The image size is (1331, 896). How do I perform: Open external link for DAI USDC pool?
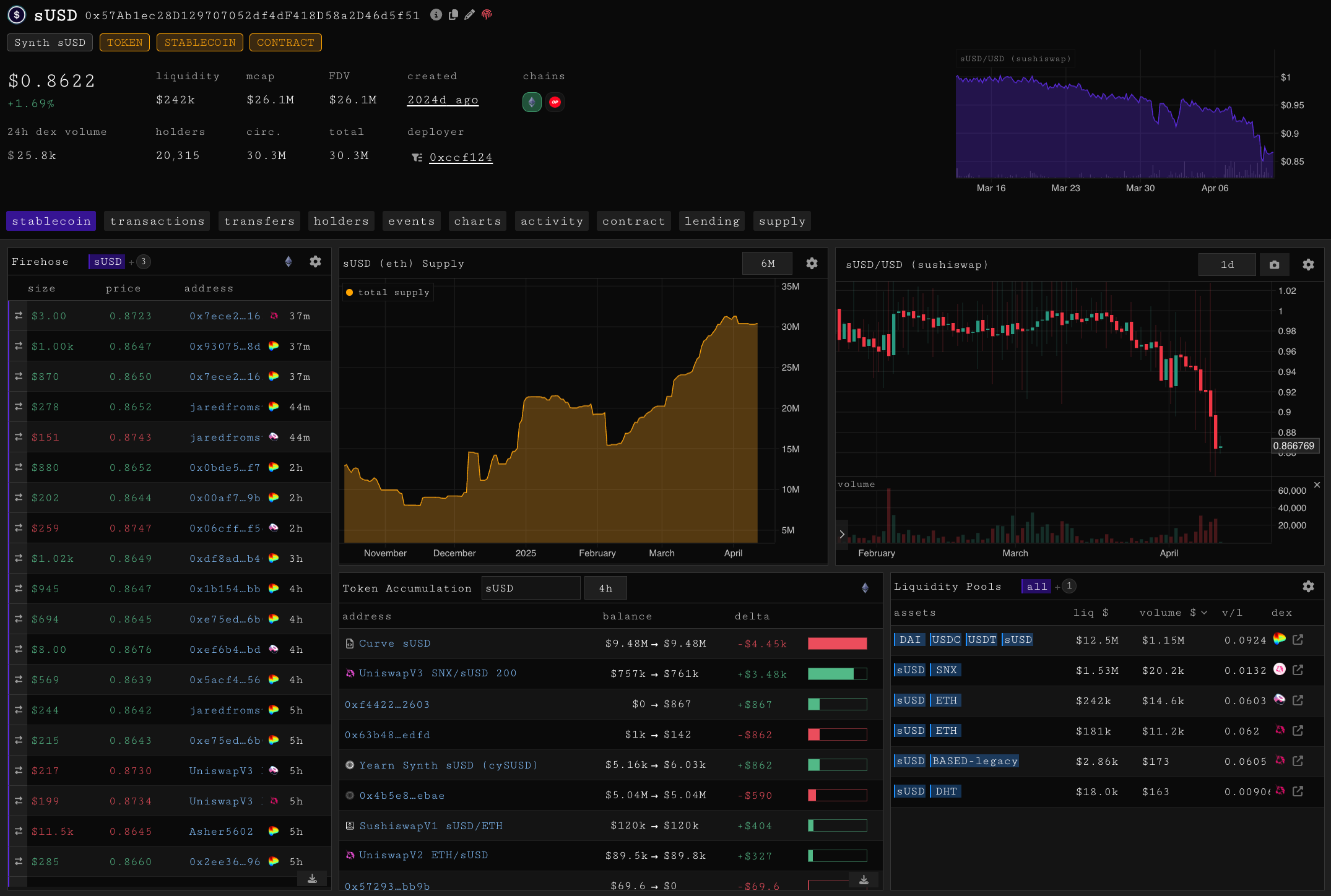(1298, 640)
